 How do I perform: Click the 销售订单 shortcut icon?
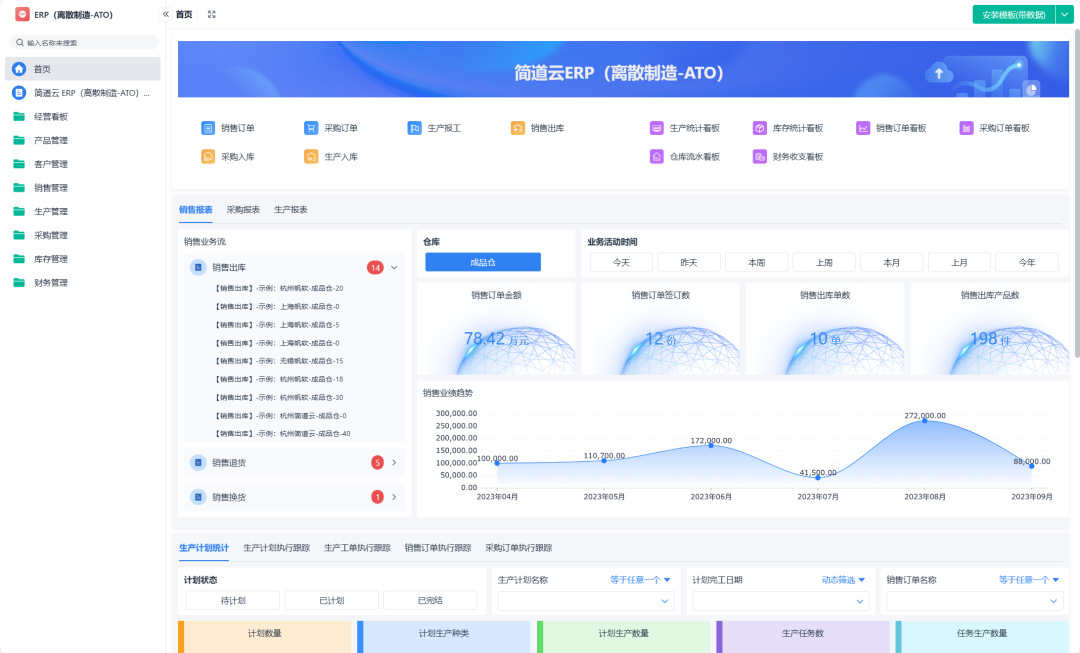208,128
